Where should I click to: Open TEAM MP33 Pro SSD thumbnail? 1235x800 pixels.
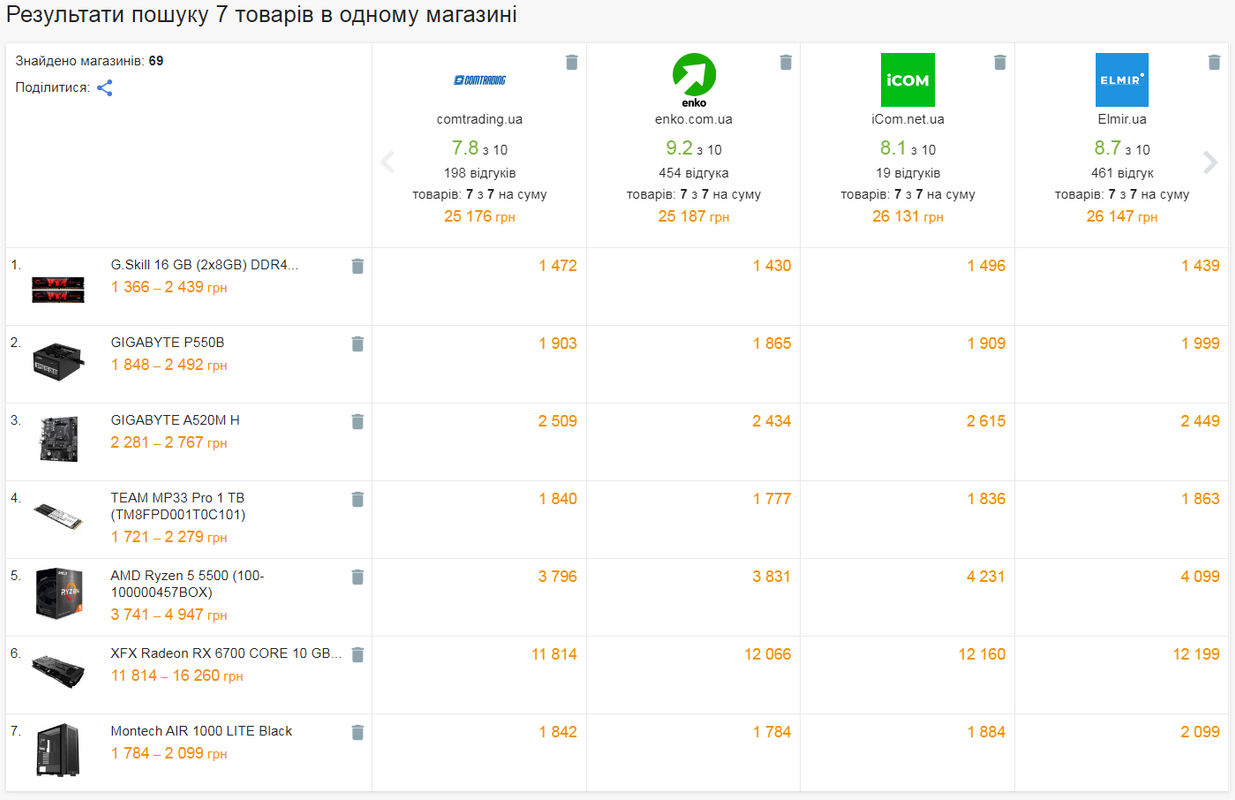pos(59,516)
